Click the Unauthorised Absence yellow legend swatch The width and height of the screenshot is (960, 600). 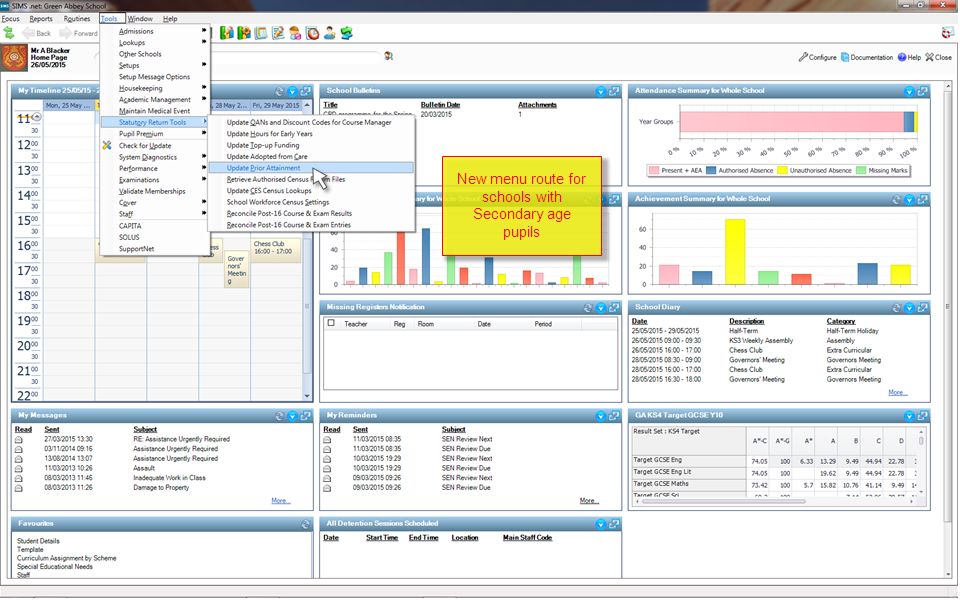(782, 170)
